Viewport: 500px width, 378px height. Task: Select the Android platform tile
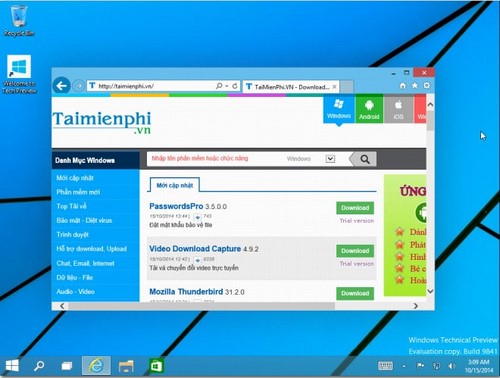point(369,109)
